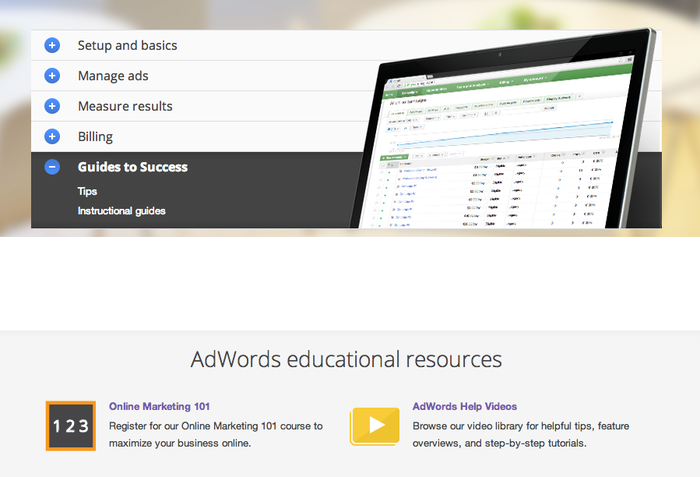This screenshot has width=700, height=477.
Task: Expand the Manage ads section title
Action: pyautogui.click(x=113, y=75)
